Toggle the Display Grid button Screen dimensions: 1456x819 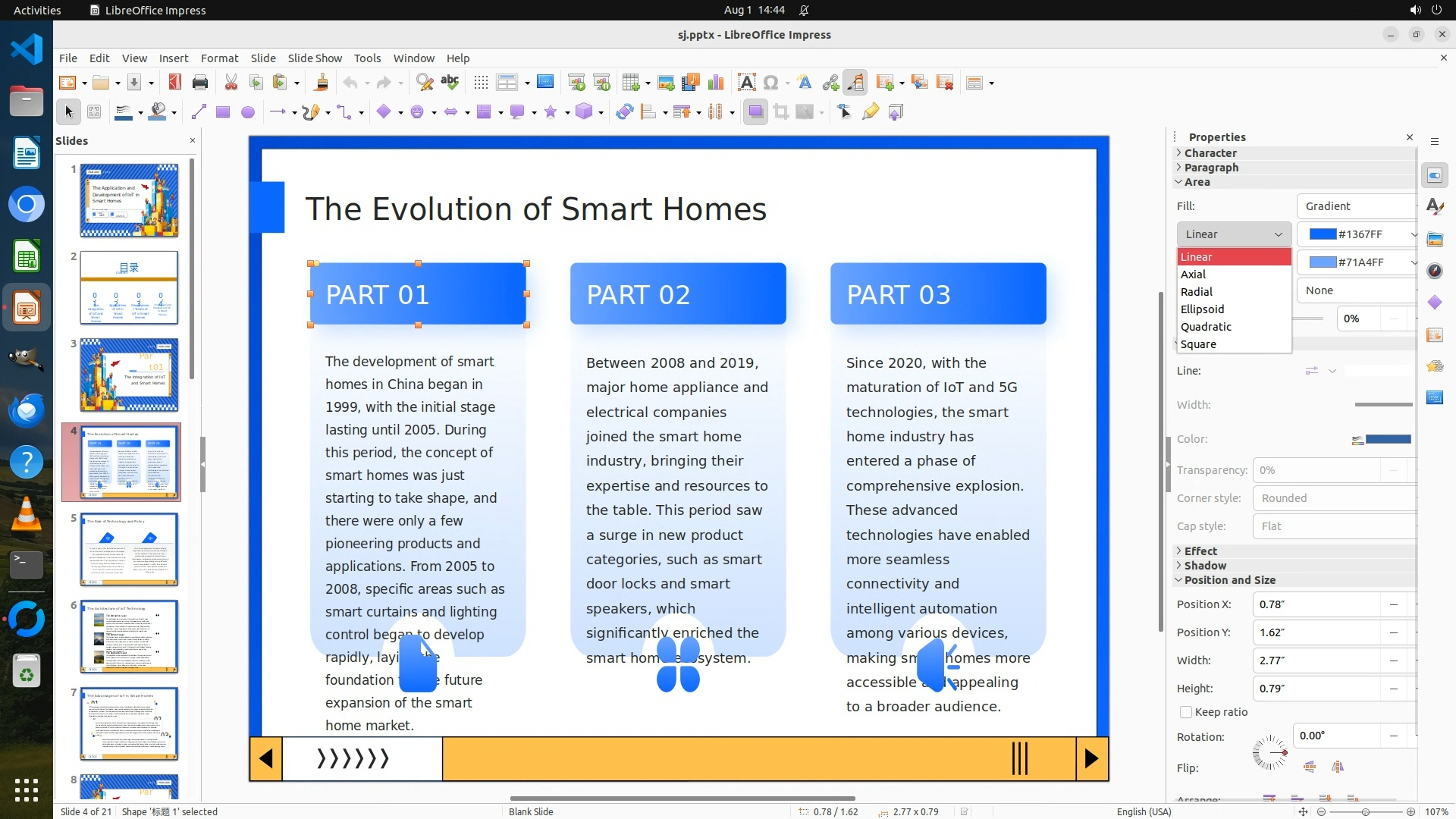point(481,83)
